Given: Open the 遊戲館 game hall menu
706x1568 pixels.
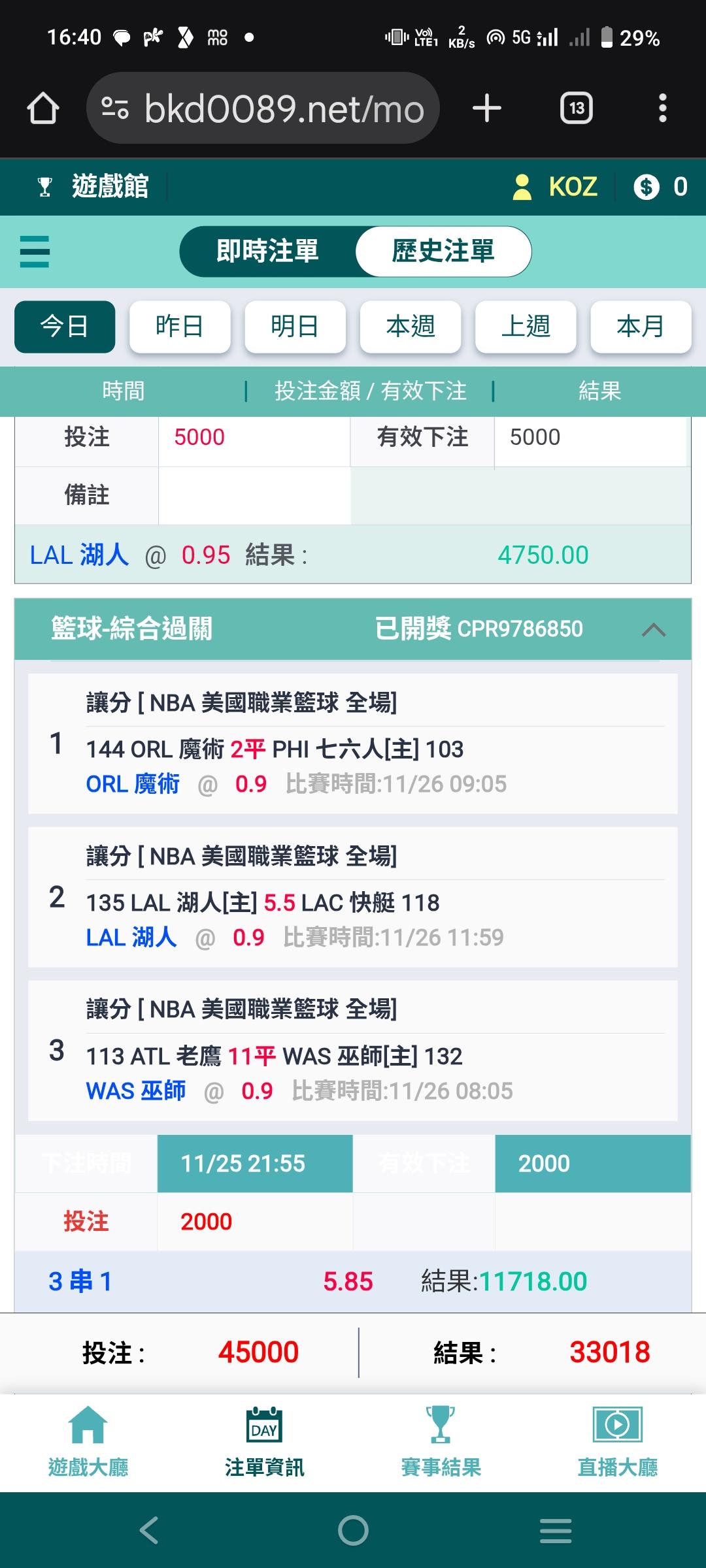Looking at the screenshot, I should [x=95, y=188].
